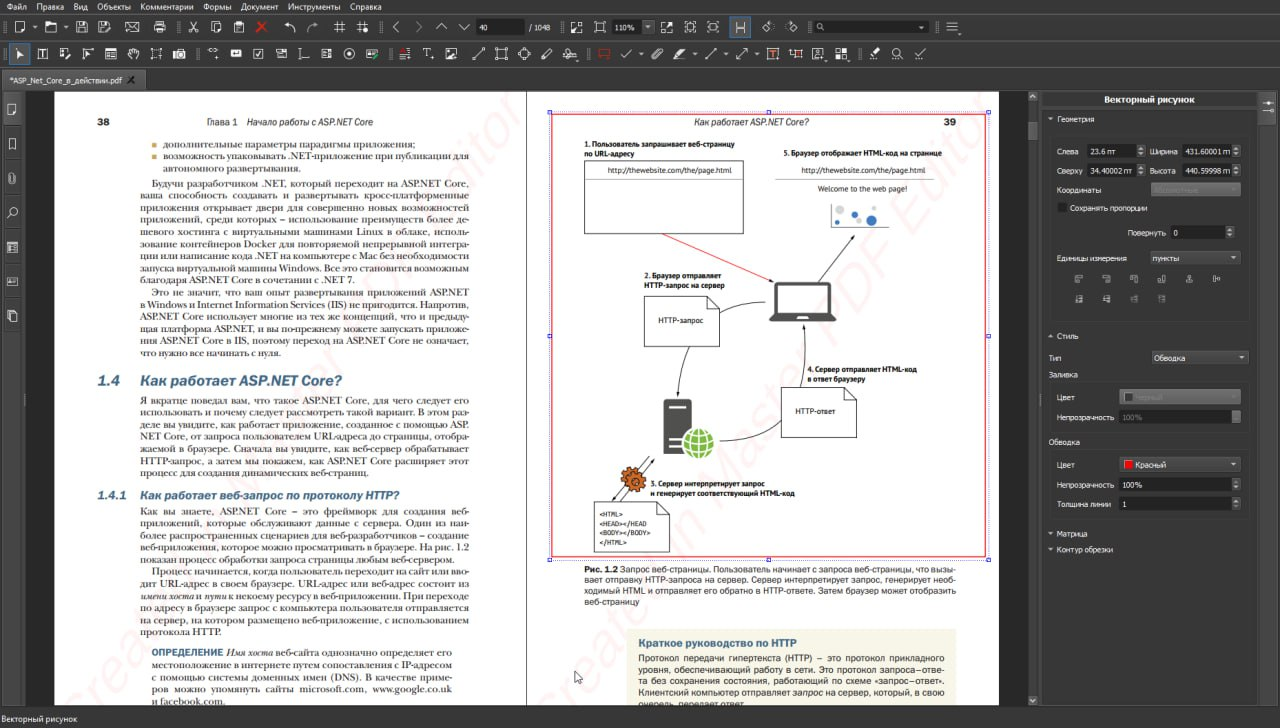Image resolution: width=1280 pixels, height=728 pixels.
Task: Select the Snapshot camera tool
Action: (178, 53)
